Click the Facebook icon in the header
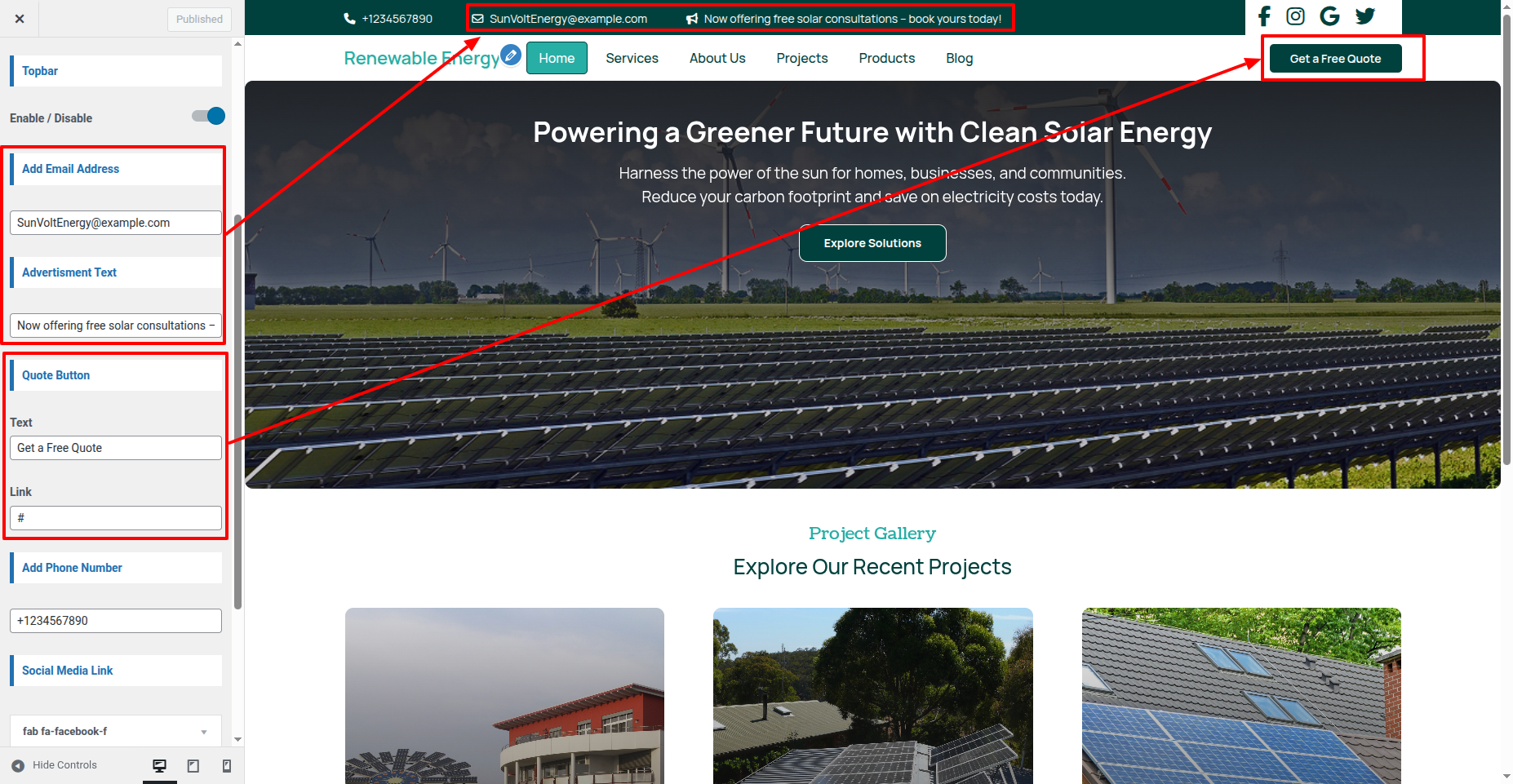Viewport: 1513px width, 784px height. [1264, 16]
